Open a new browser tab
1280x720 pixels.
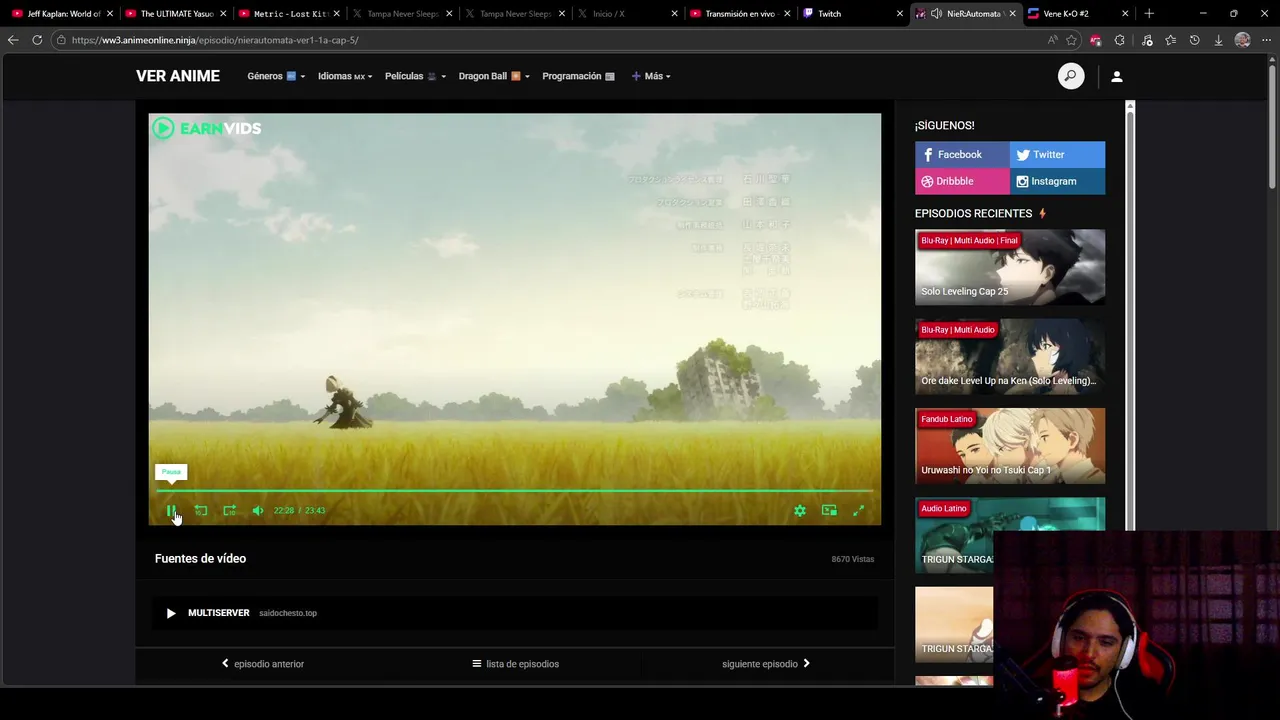click(1149, 14)
